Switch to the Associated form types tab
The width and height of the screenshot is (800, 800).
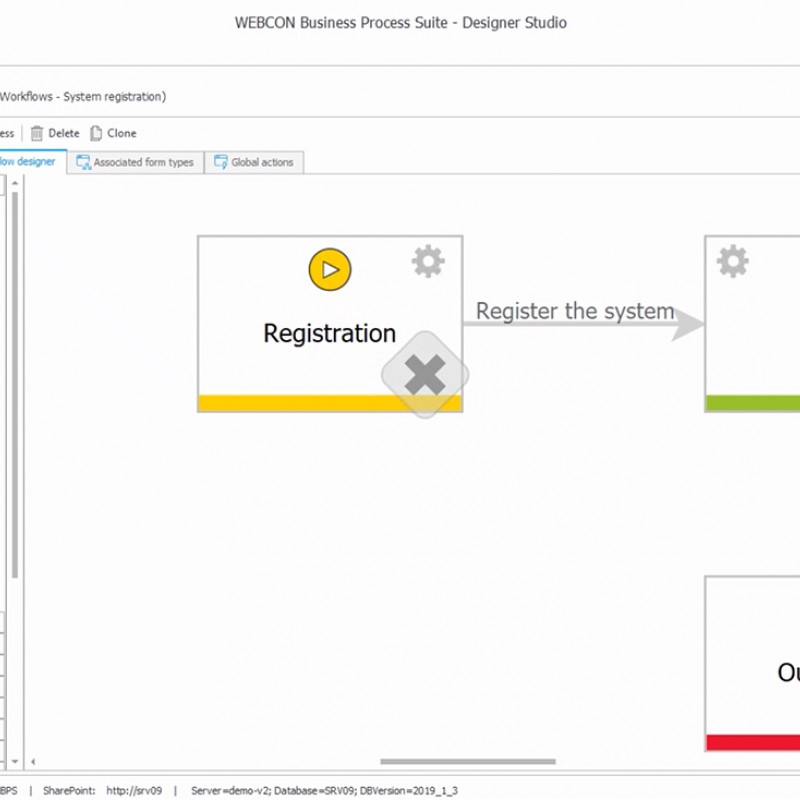tap(143, 162)
